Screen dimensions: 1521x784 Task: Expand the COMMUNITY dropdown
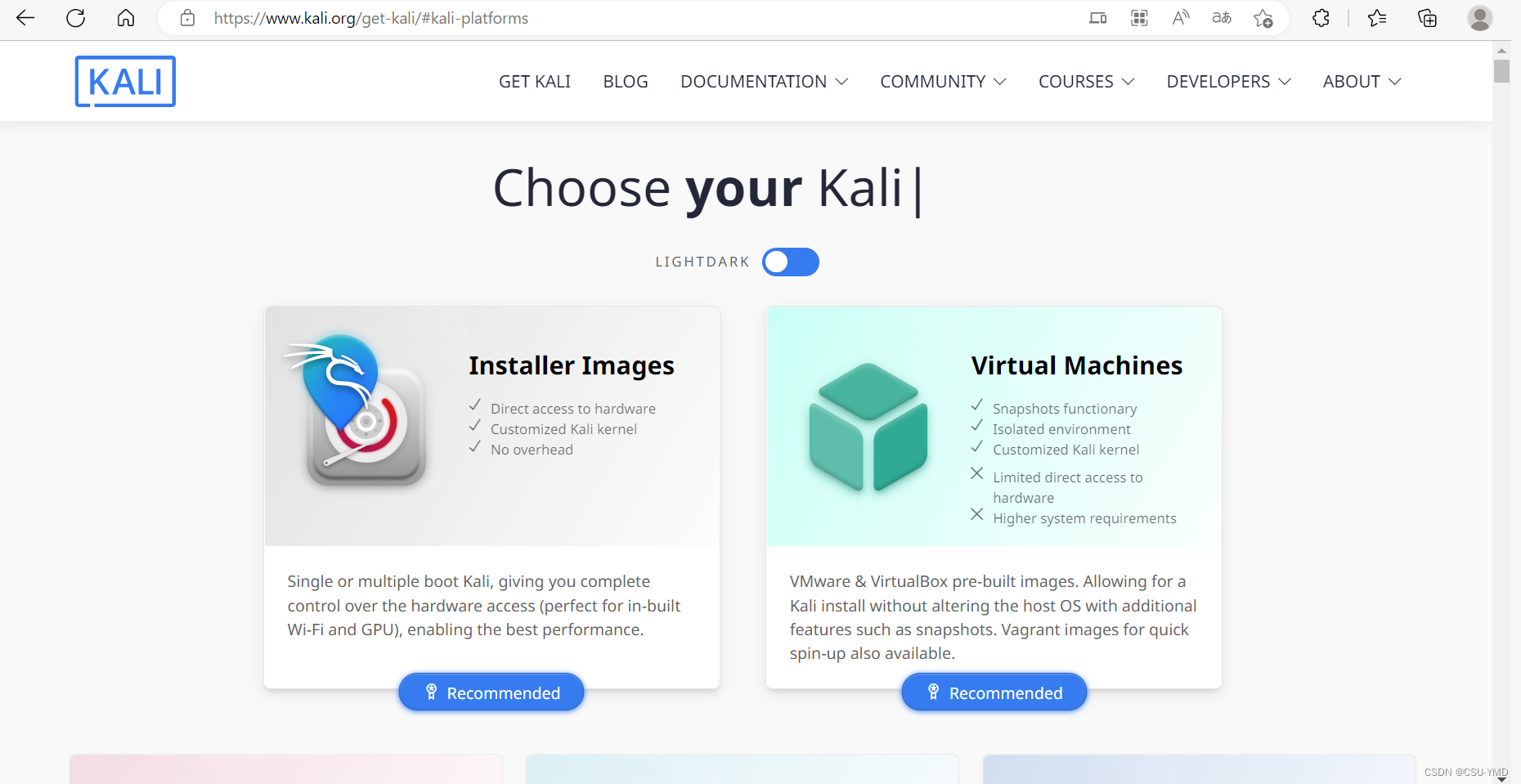click(x=943, y=82)
